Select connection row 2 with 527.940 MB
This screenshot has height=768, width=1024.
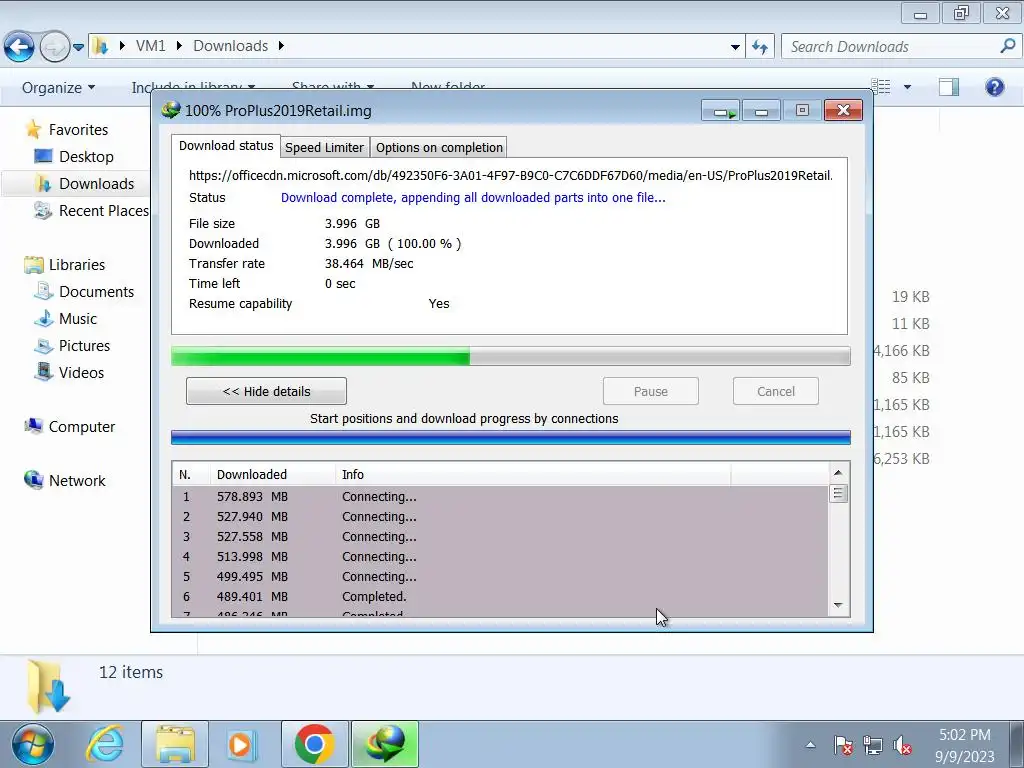(x=501, y=517)
